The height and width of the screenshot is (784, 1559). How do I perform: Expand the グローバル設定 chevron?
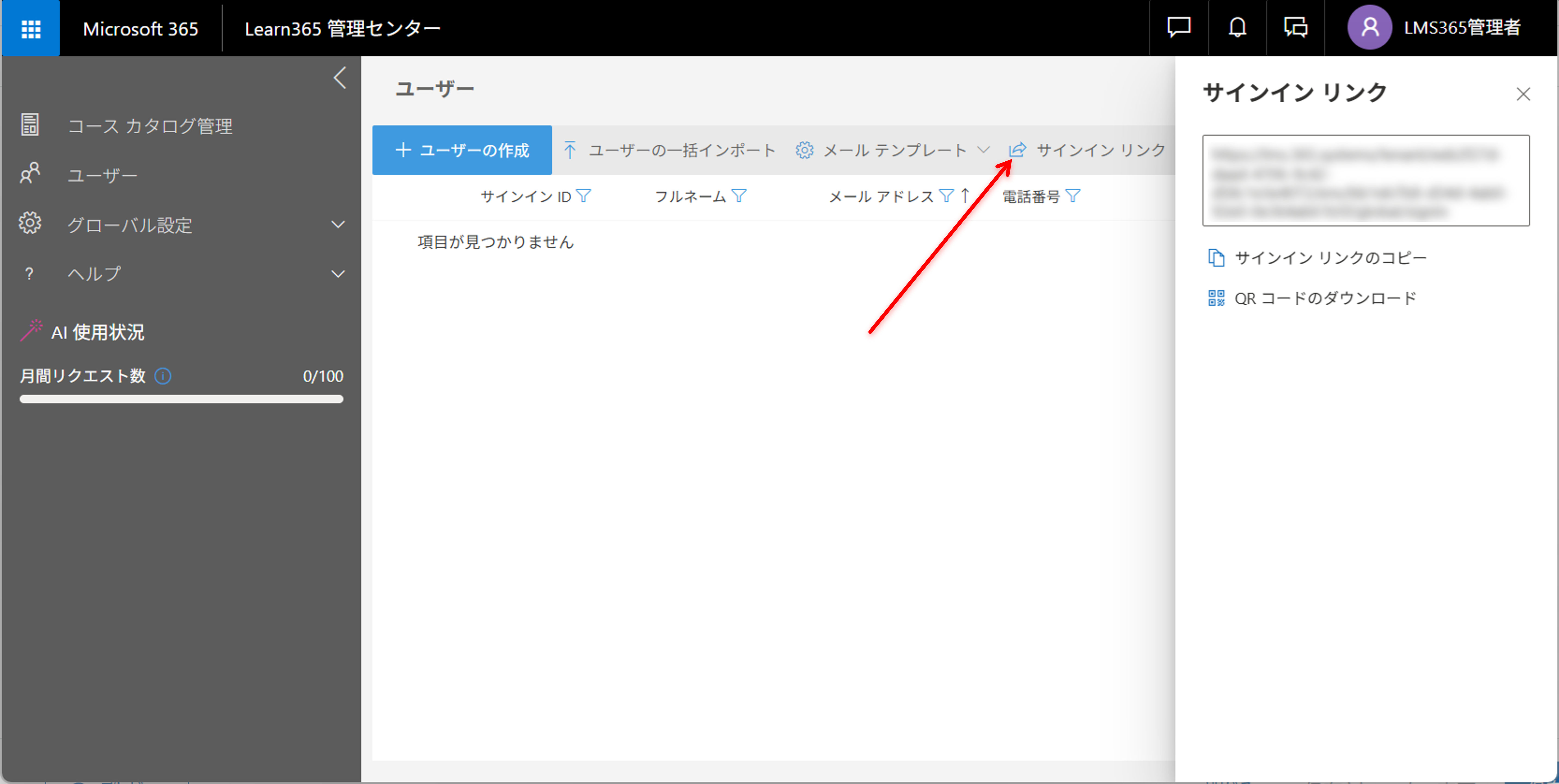point(338,225)
